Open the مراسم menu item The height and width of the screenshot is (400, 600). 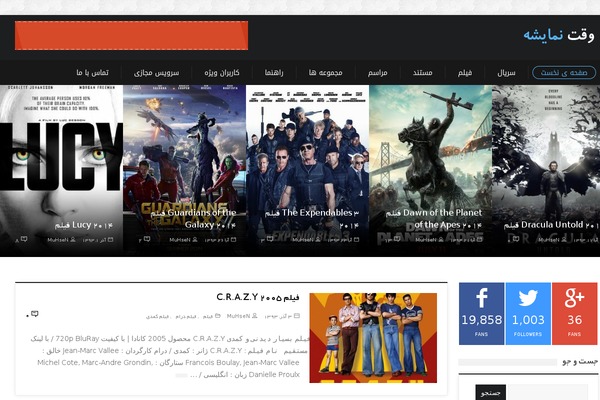[x=378, y=72]
